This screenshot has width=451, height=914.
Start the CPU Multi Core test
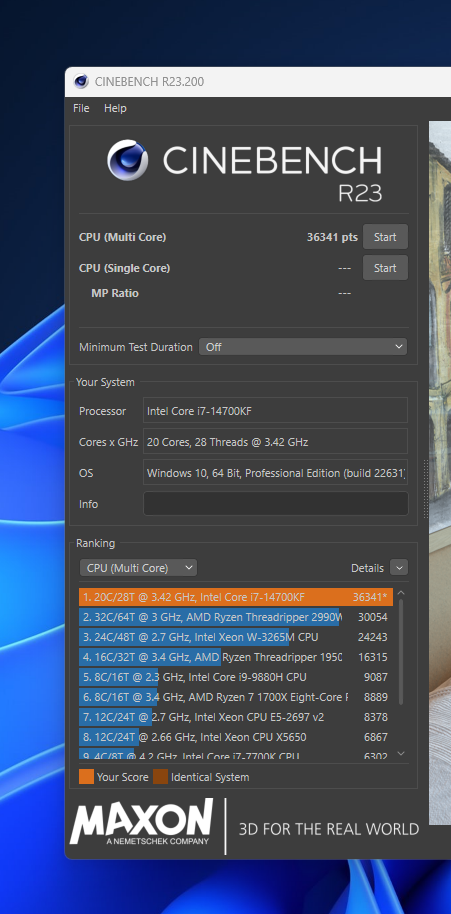tap(385, 237)
